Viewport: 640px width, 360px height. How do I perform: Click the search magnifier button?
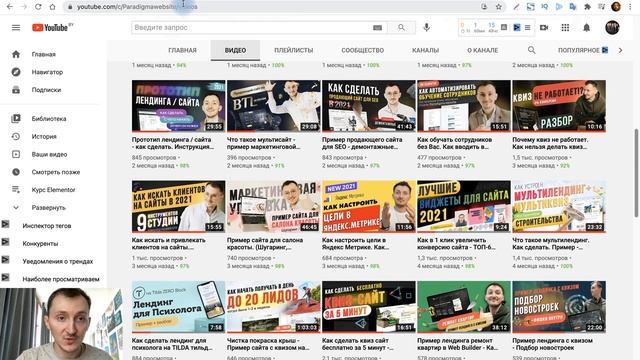pyautogui.click(x=402, y=27)
